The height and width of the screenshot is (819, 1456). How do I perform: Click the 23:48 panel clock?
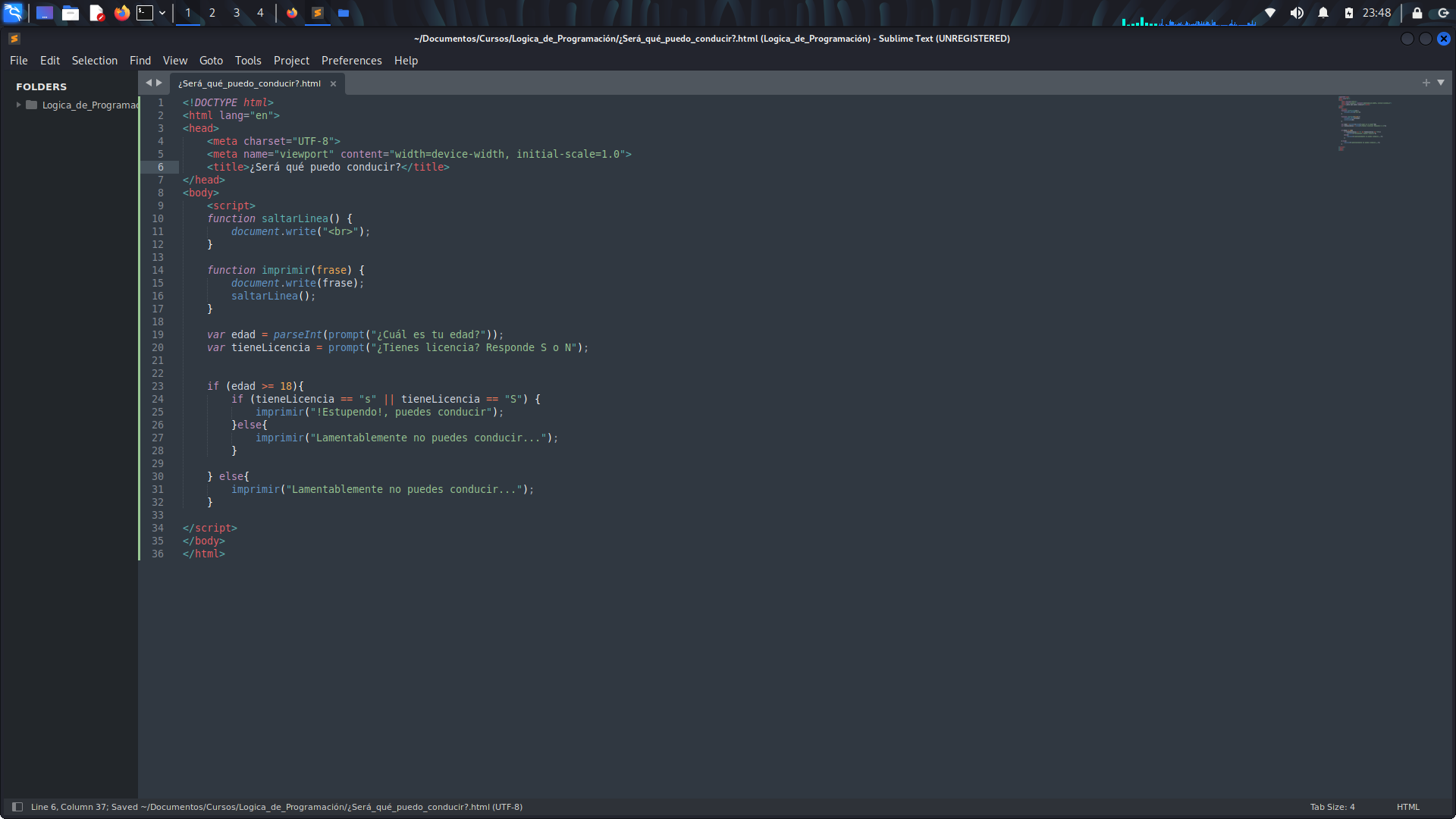(x=1376, y=13)
